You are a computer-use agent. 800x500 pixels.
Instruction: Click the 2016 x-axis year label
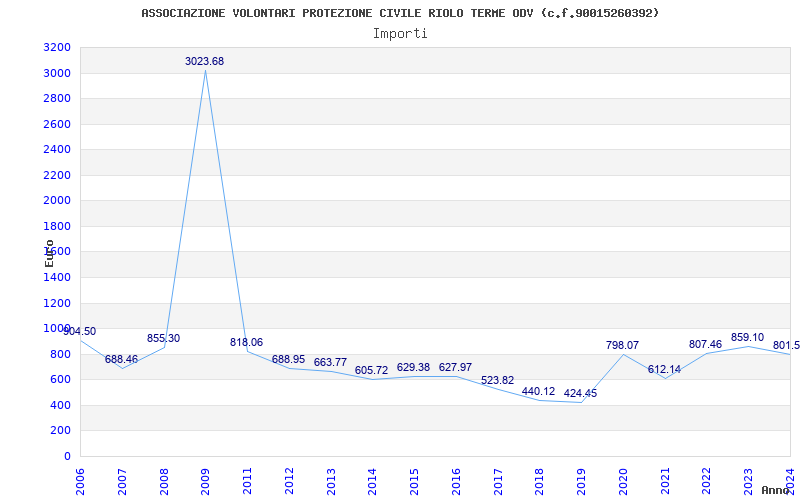(x=456, y=480)
